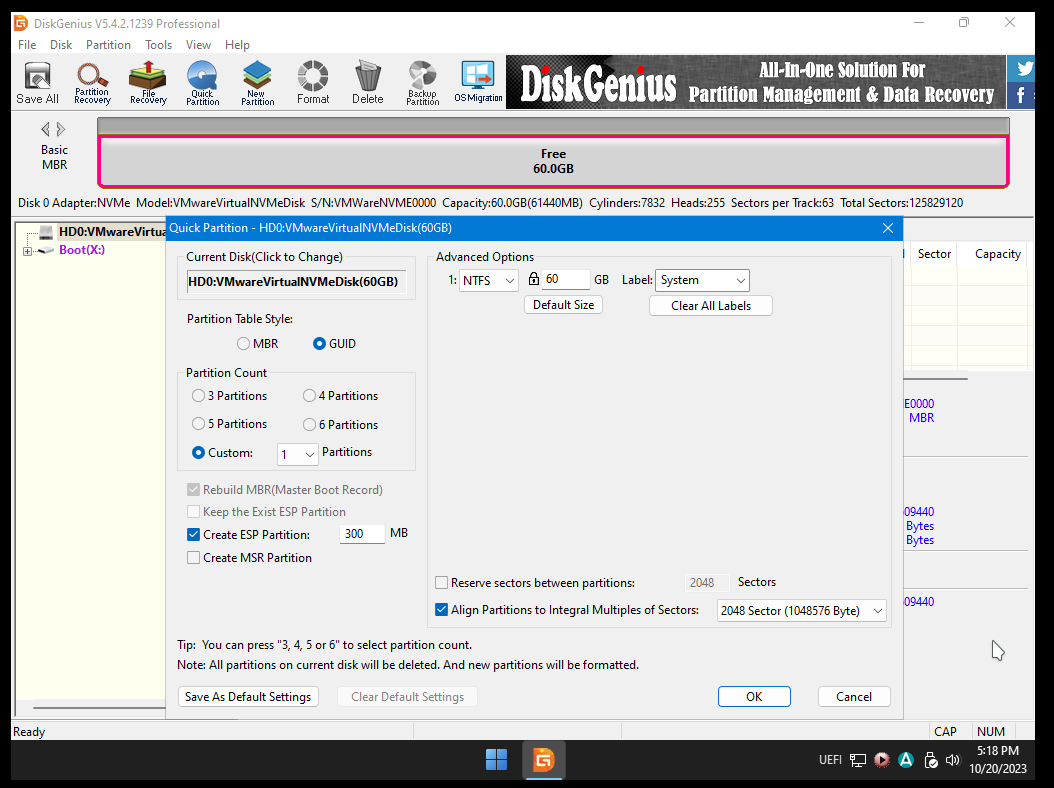Image resolution: width=1054 pixels, height=788 pixels.
Task: Toggle Align Partitions to Integral Multiples
Action: tap(442, 610)
